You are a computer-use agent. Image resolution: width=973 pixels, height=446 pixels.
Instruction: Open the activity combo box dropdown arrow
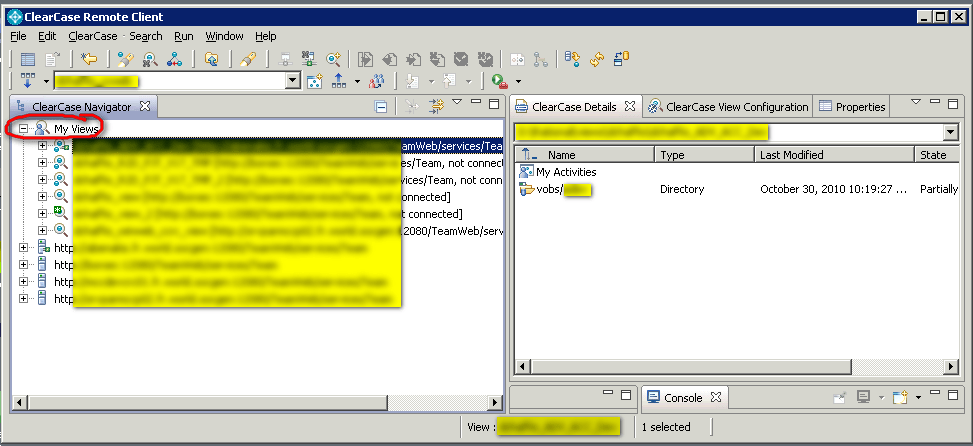point(294,81)
